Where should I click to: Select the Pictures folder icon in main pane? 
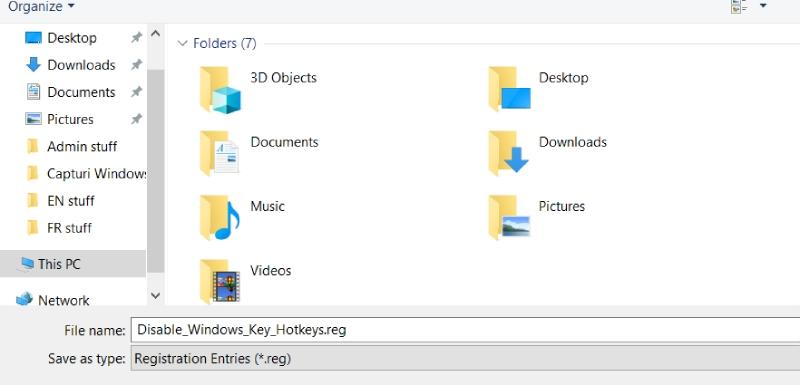[x=509, y=217]
